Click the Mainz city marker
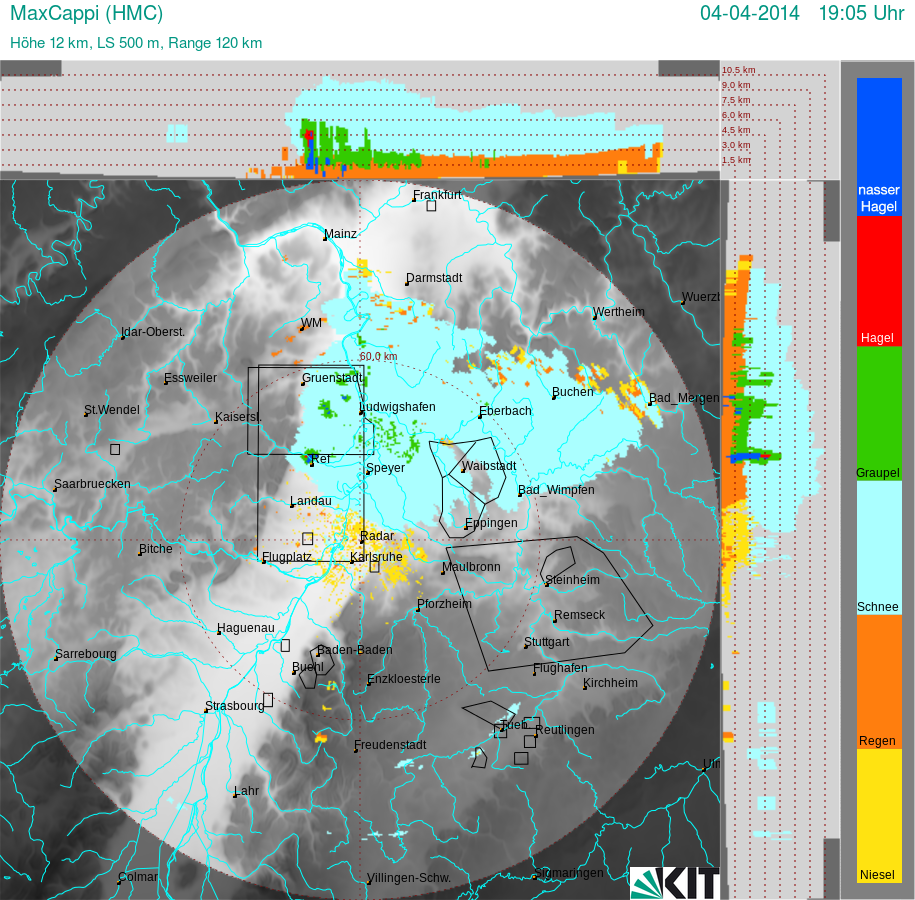Viewport: 915px width, 900px height. pyautogui.click(x=325, y=240)
